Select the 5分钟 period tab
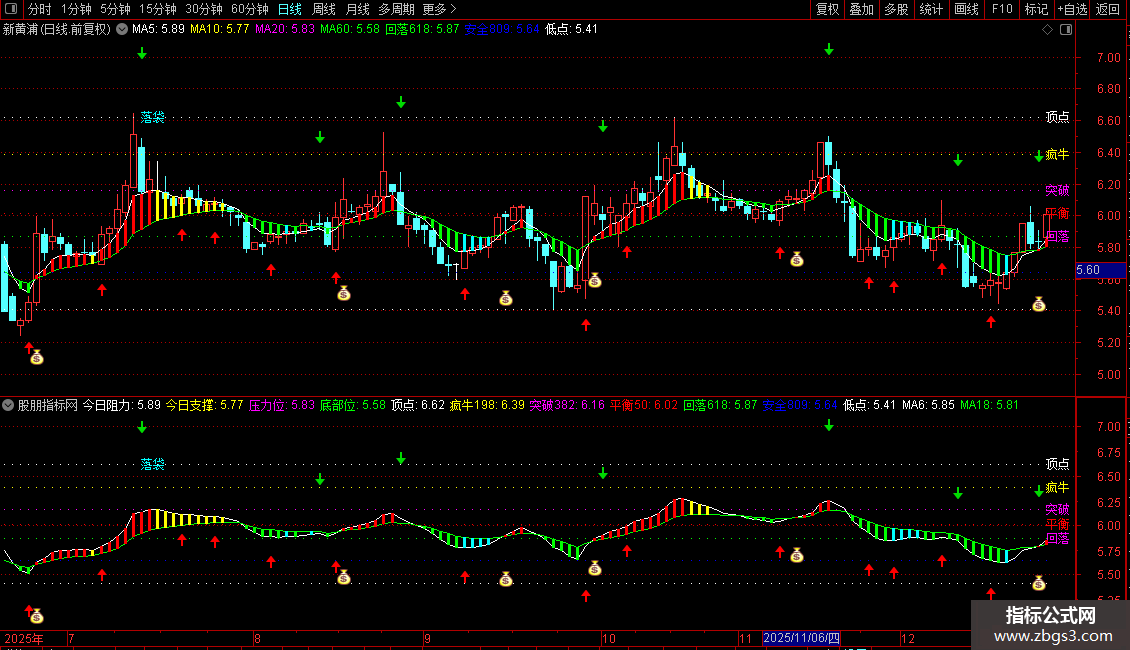This screenshot has height=650, width=1130. (115, 9)
